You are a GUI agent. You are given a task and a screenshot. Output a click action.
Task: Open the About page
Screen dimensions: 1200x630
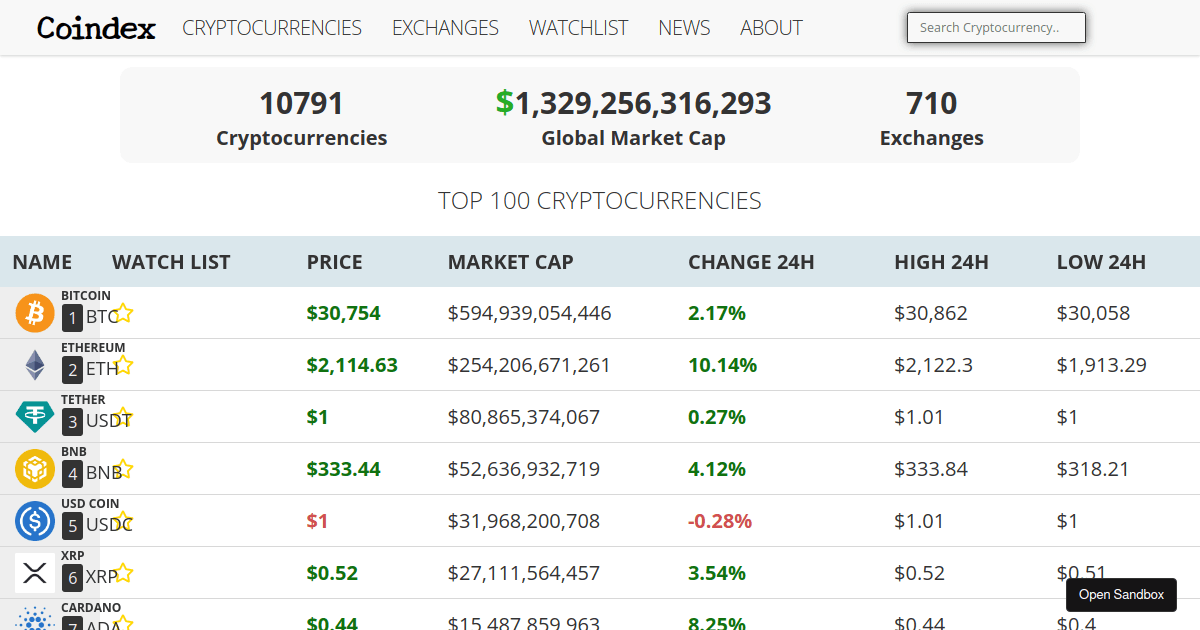[771, 28]
